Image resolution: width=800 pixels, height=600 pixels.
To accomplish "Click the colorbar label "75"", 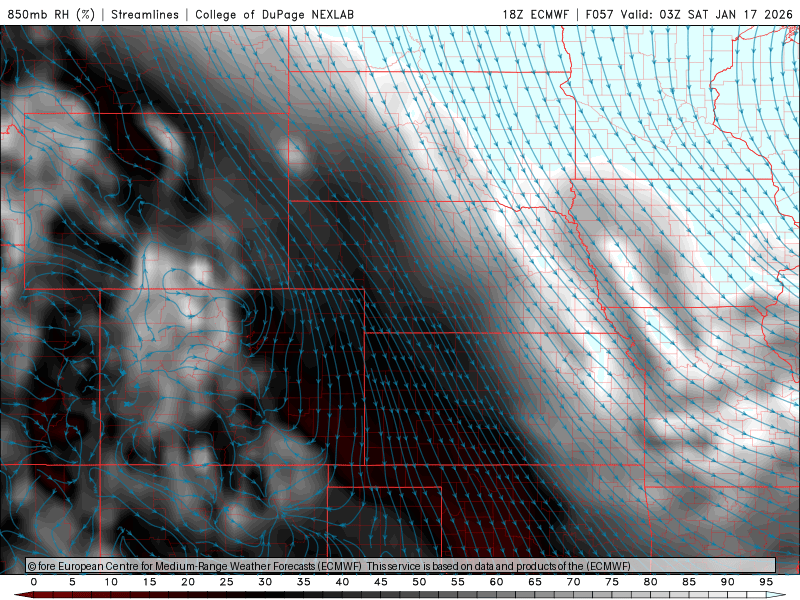I will click(x=612, y=582).
